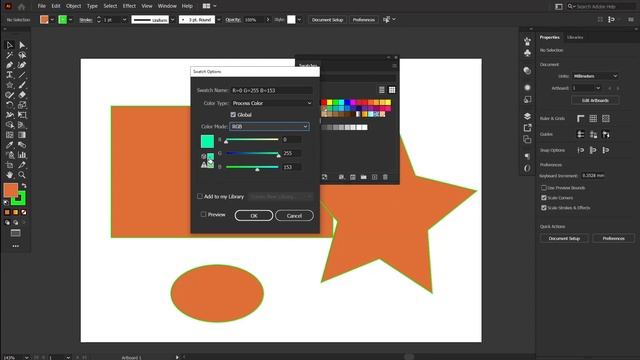This screenshot has width=640, height=360.
Task: Show rulers icon in Ruler & Grids
Action: [580, 118]
